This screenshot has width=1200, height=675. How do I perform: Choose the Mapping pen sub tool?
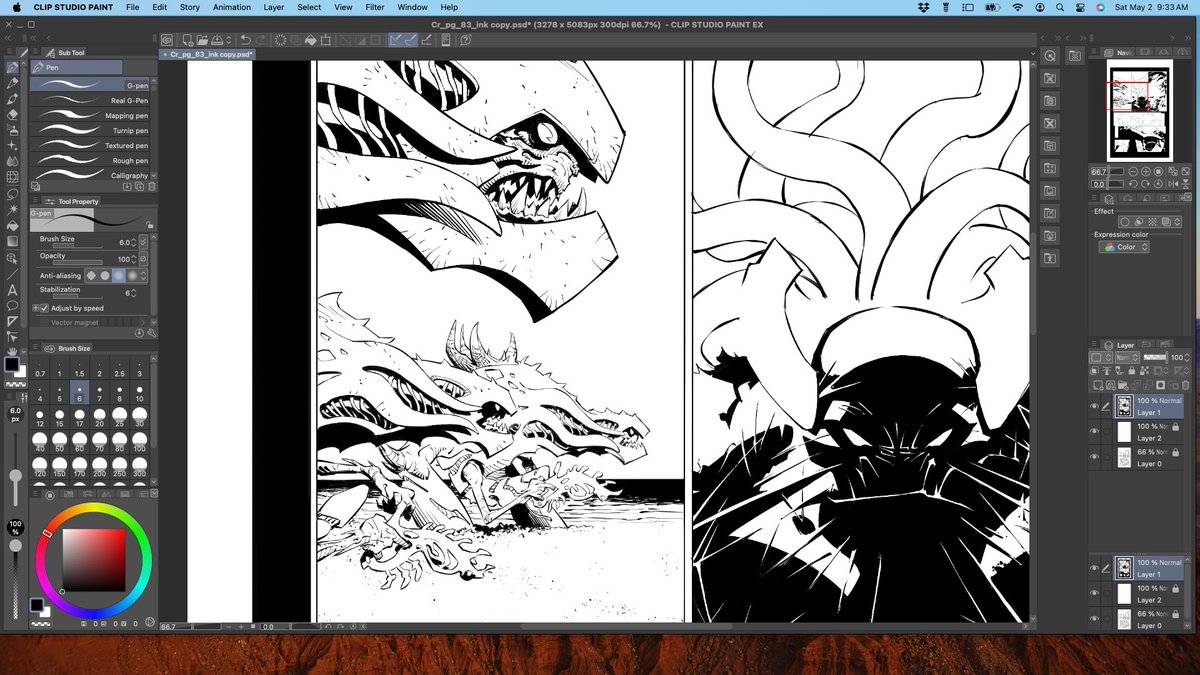(x=89, y=115)
